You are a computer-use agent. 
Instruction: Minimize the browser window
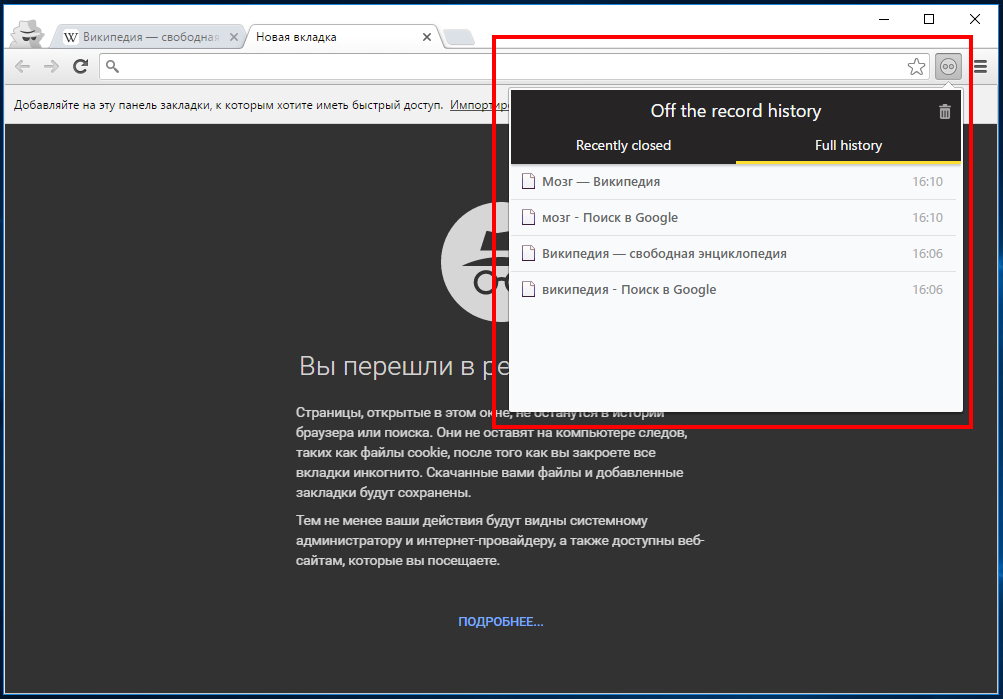pos(884,19)
